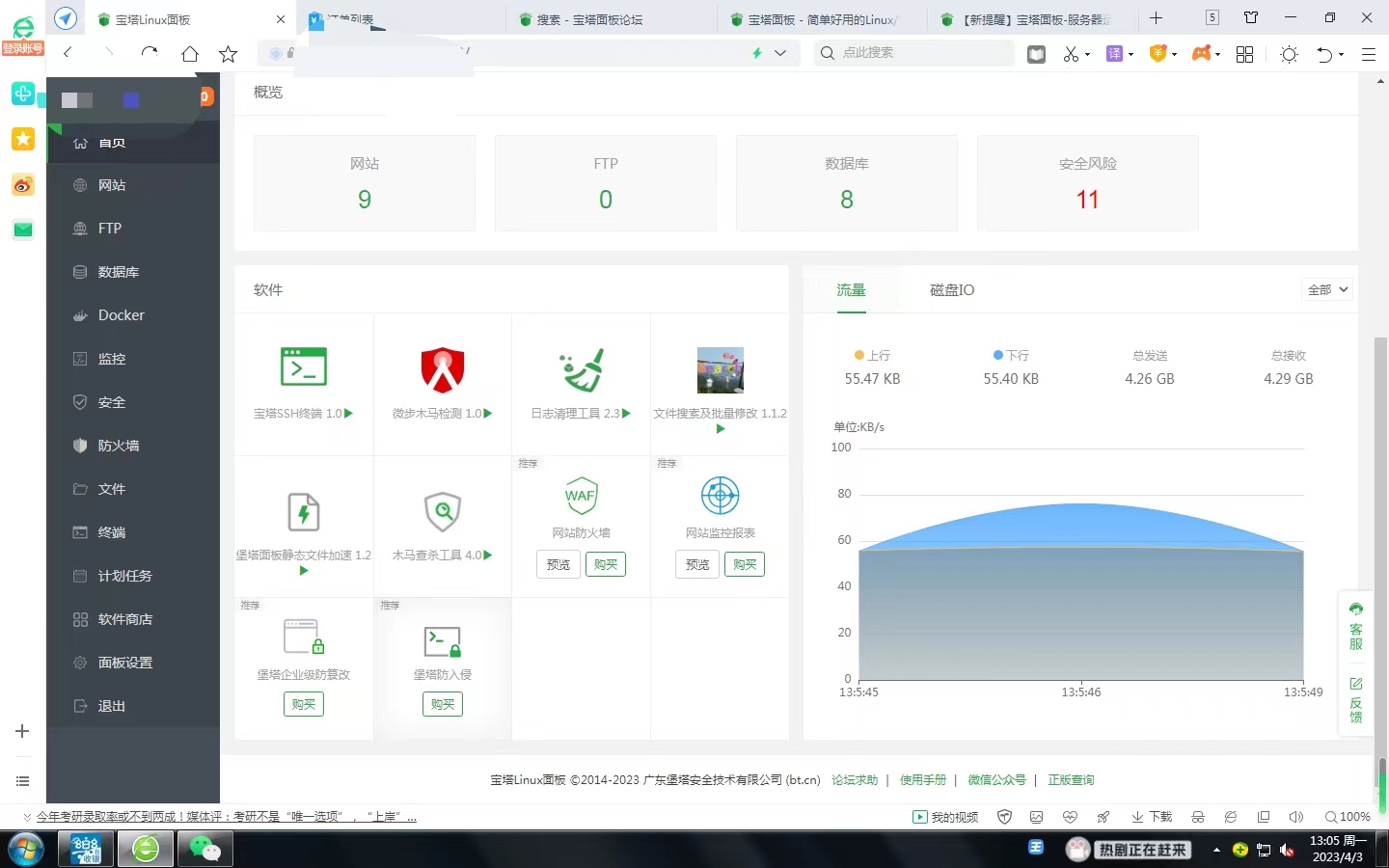Open the 堡塔面板静态文件加速 lightning file icon
Viewport: 1389px width, 868px height.
pyautogui.click(x=304, y=512)
